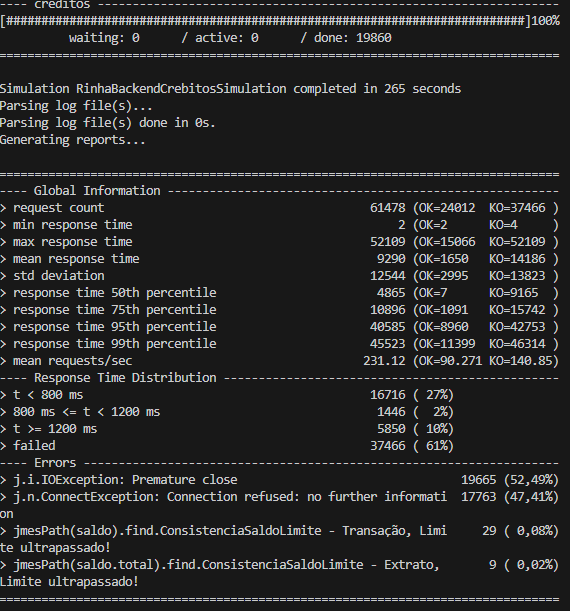Viewport: 570px width, 611px height.
Task: Click the std deviation value 12544
Action: click(388, 275)
